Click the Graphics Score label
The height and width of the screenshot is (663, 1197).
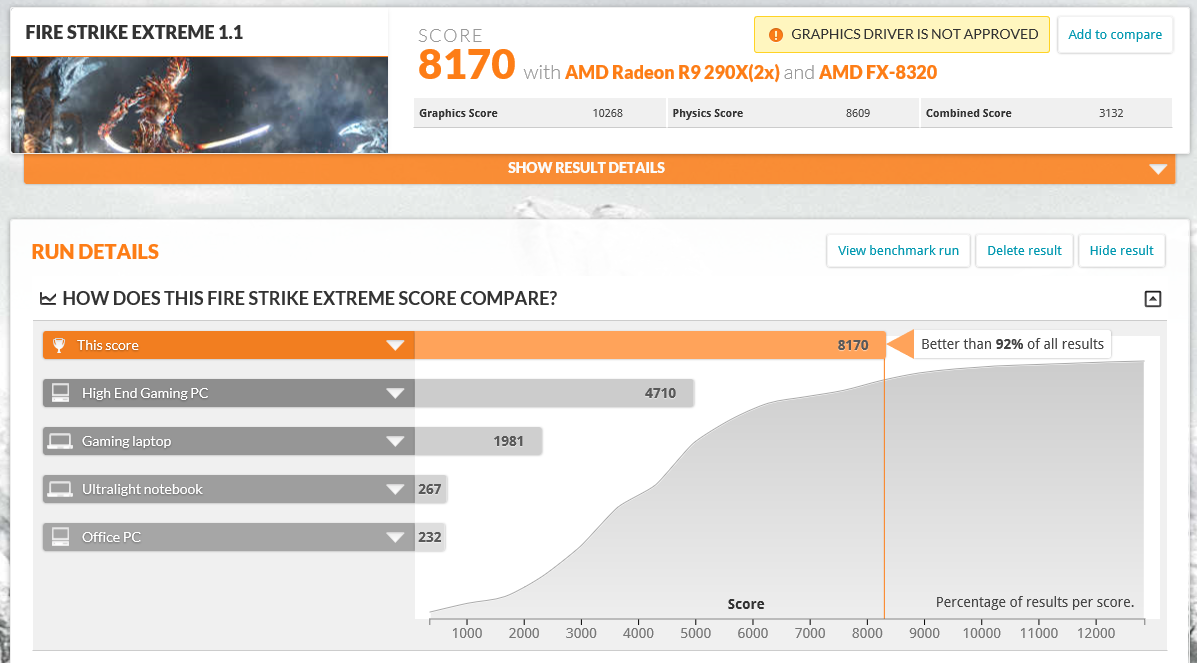(x=458, y=113)
